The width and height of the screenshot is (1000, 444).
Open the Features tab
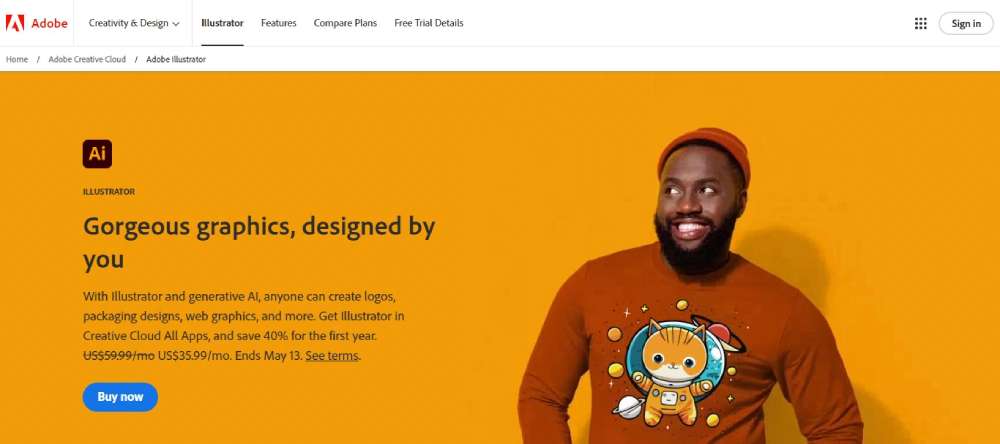coord(279,23)
